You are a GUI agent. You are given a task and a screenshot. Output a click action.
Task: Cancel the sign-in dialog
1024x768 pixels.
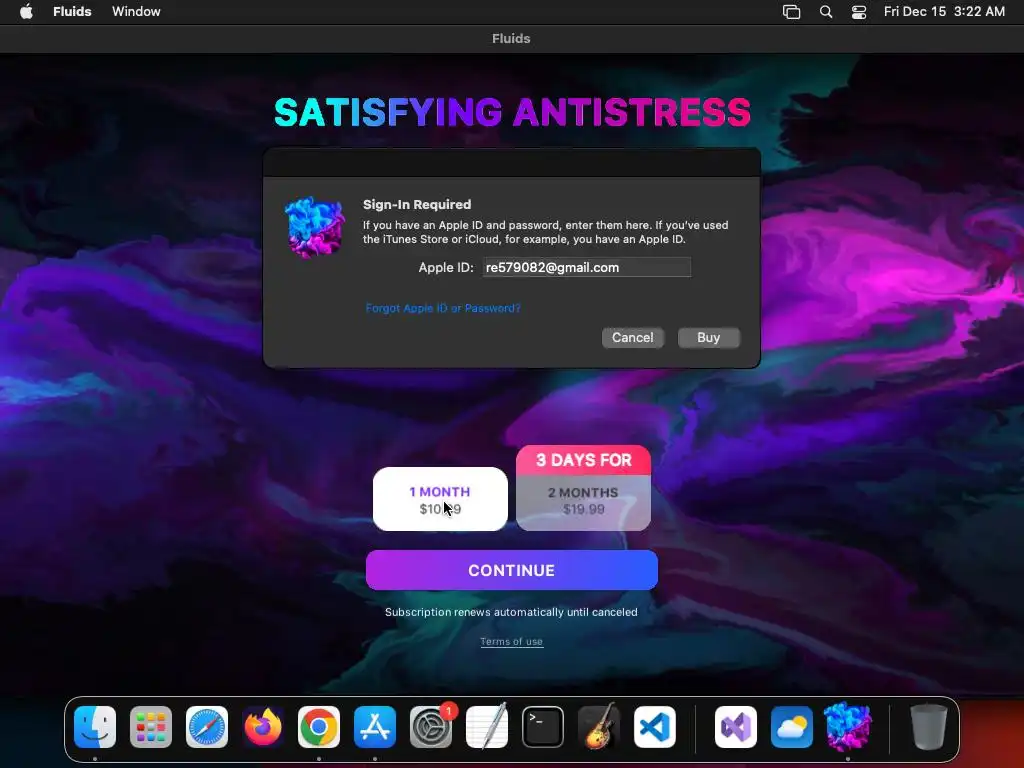click(632, 338)
